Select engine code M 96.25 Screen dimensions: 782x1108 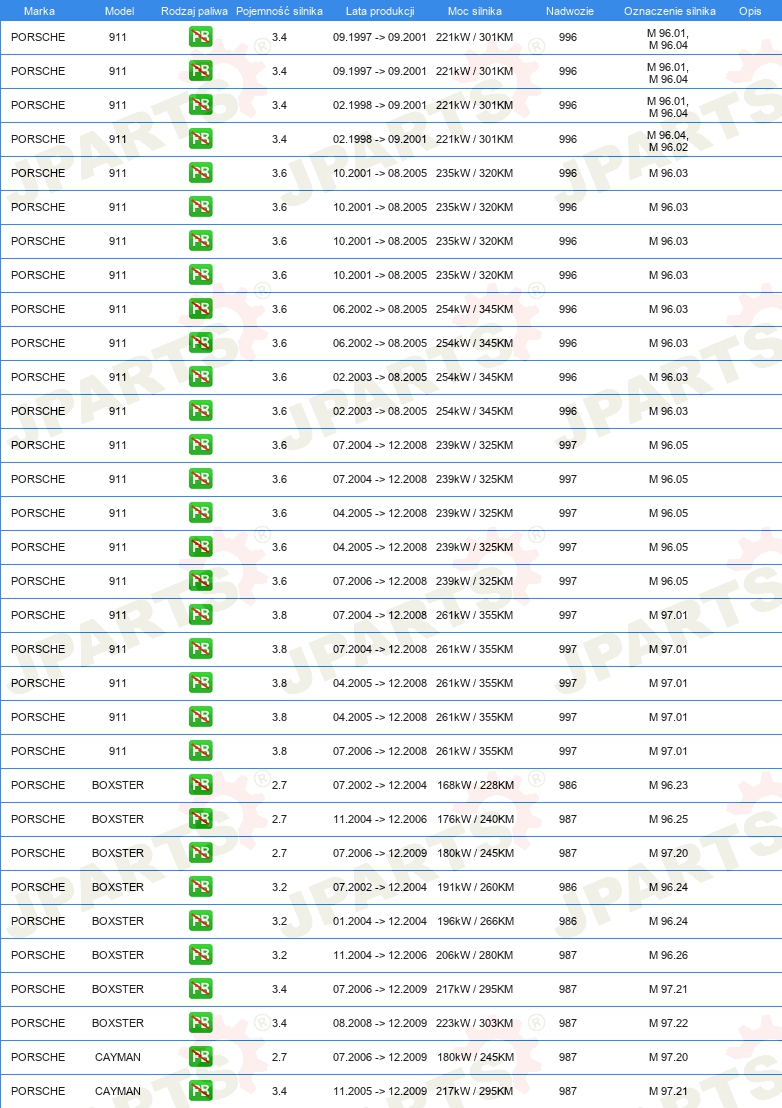(x=668, y=819)
